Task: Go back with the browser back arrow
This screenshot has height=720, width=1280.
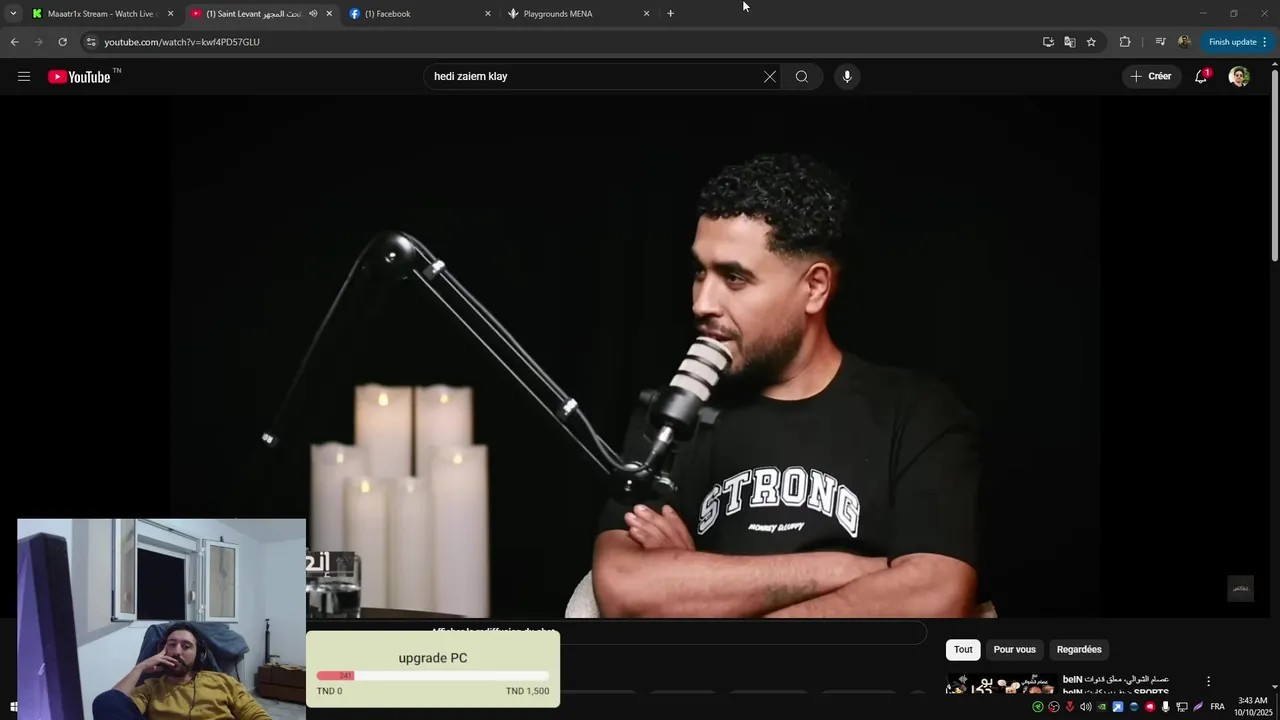Action: point(14,42)
